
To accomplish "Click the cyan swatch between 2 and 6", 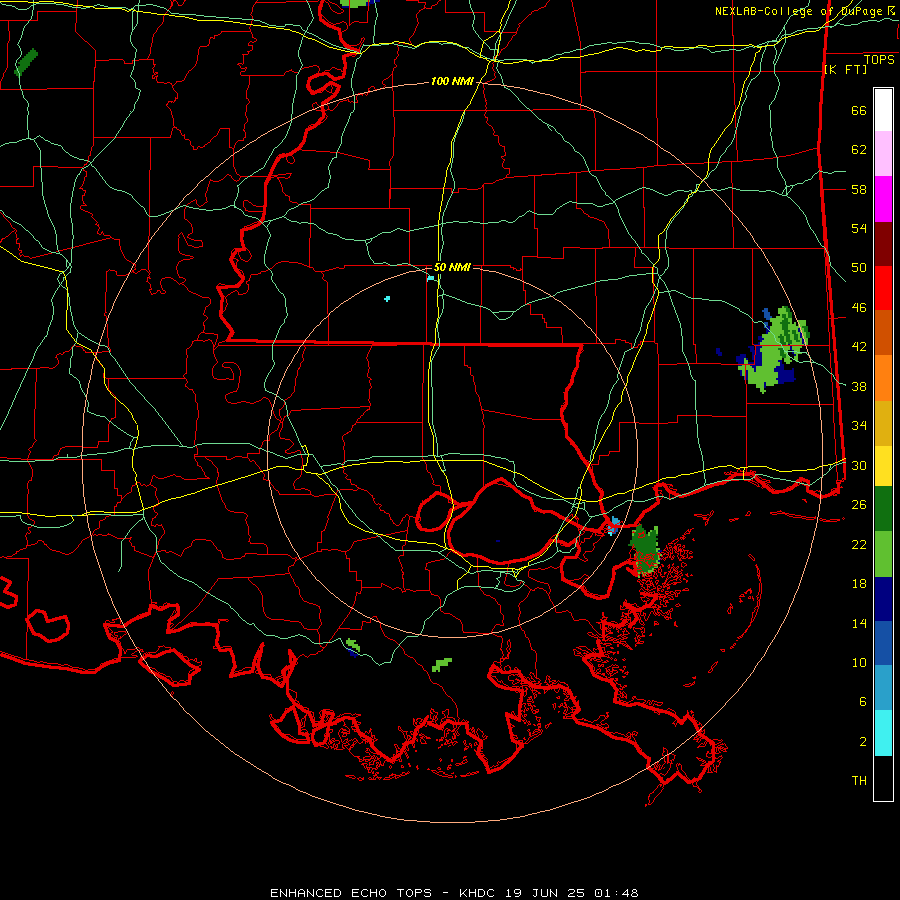I will [x=883, y=733].
